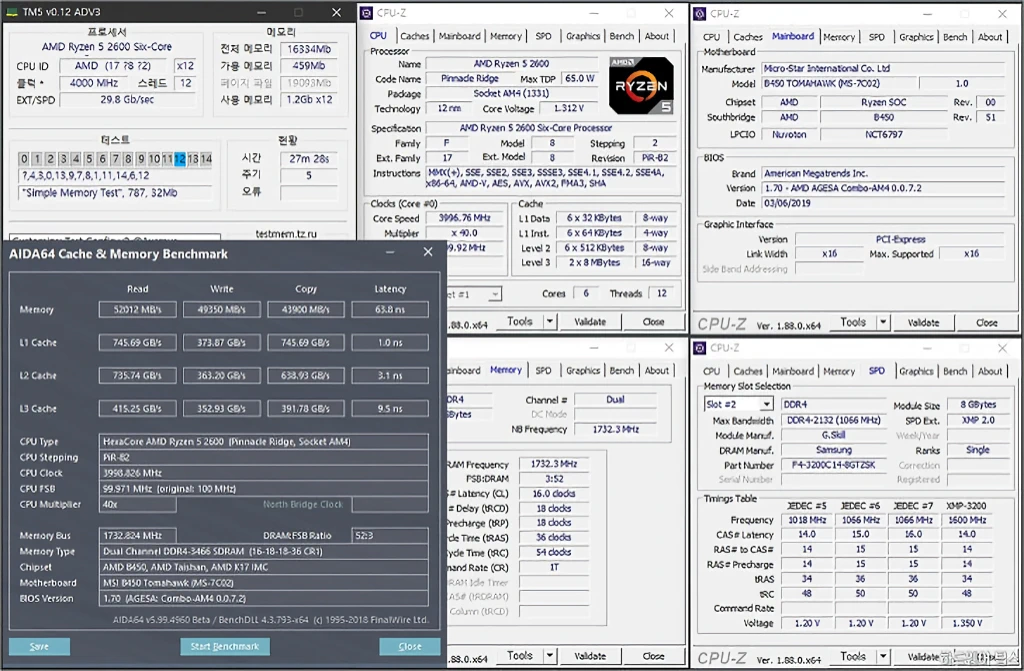Screen dimensions: 1024x671
Task: Click Close button in the Memory window
Action: [x=654, y=656]
